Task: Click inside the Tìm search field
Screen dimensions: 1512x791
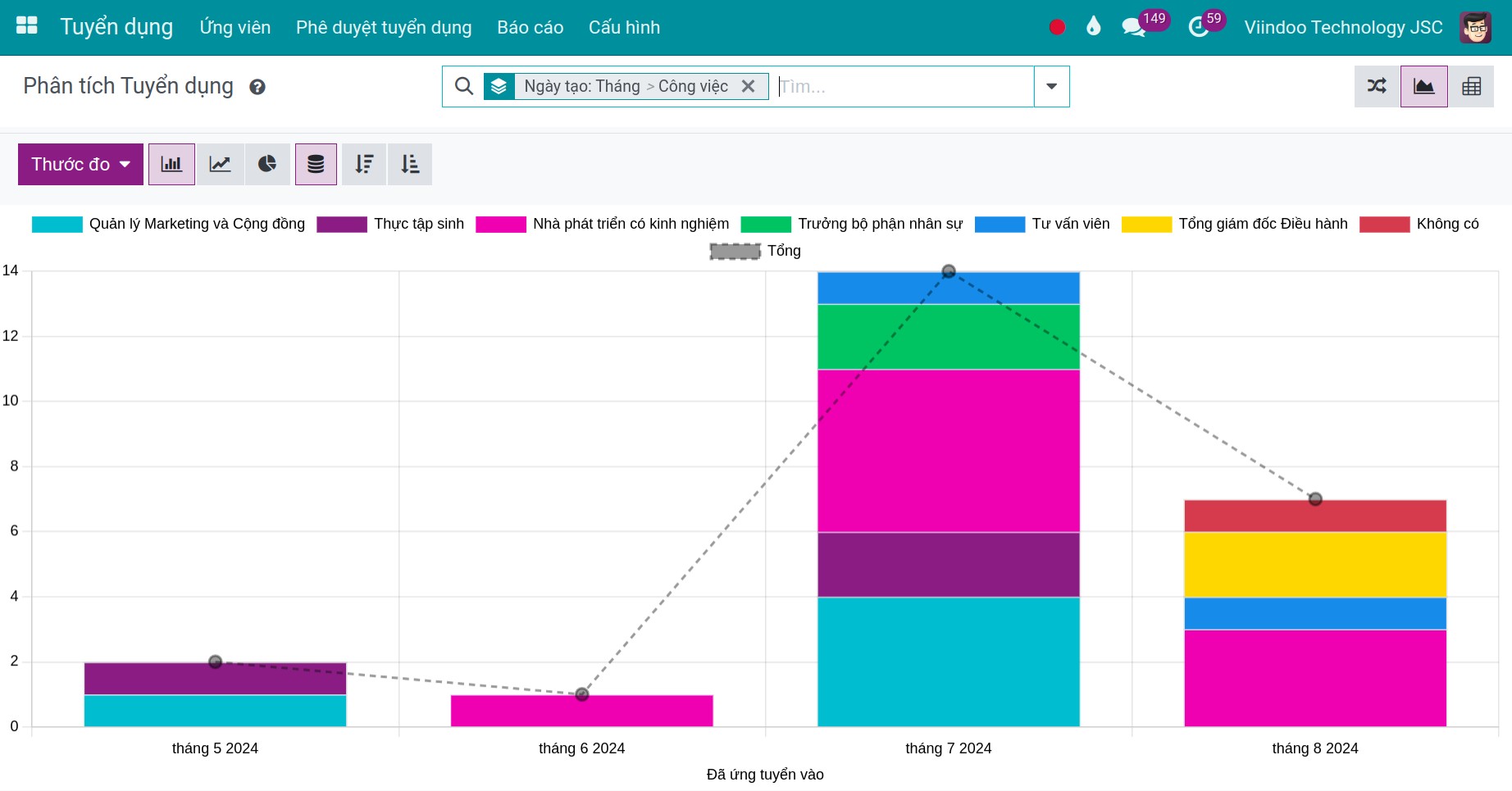Action: tap(904, 86)
